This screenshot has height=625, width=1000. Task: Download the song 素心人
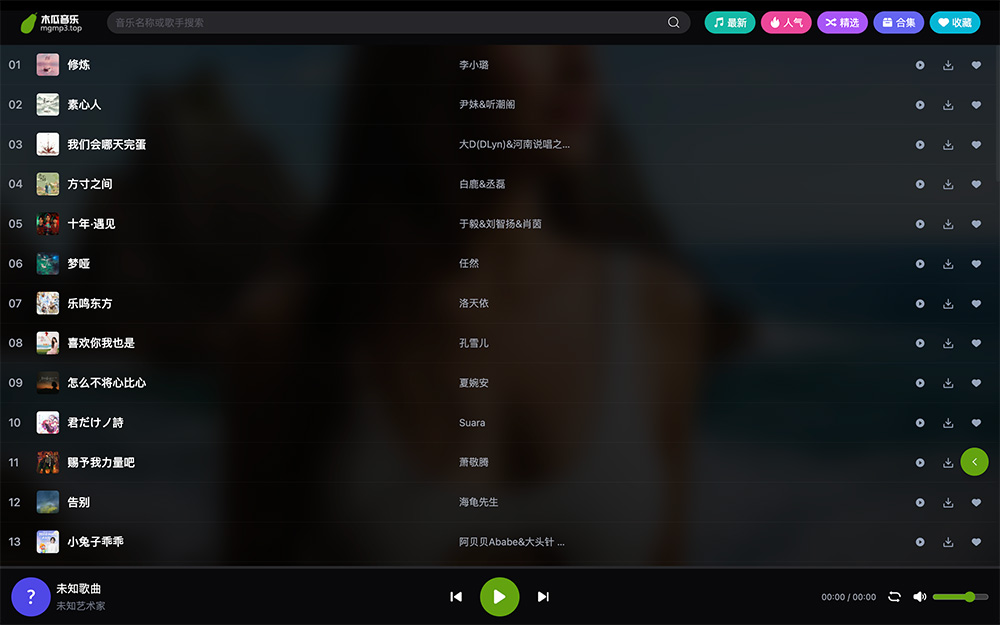(x=948, y=105)
